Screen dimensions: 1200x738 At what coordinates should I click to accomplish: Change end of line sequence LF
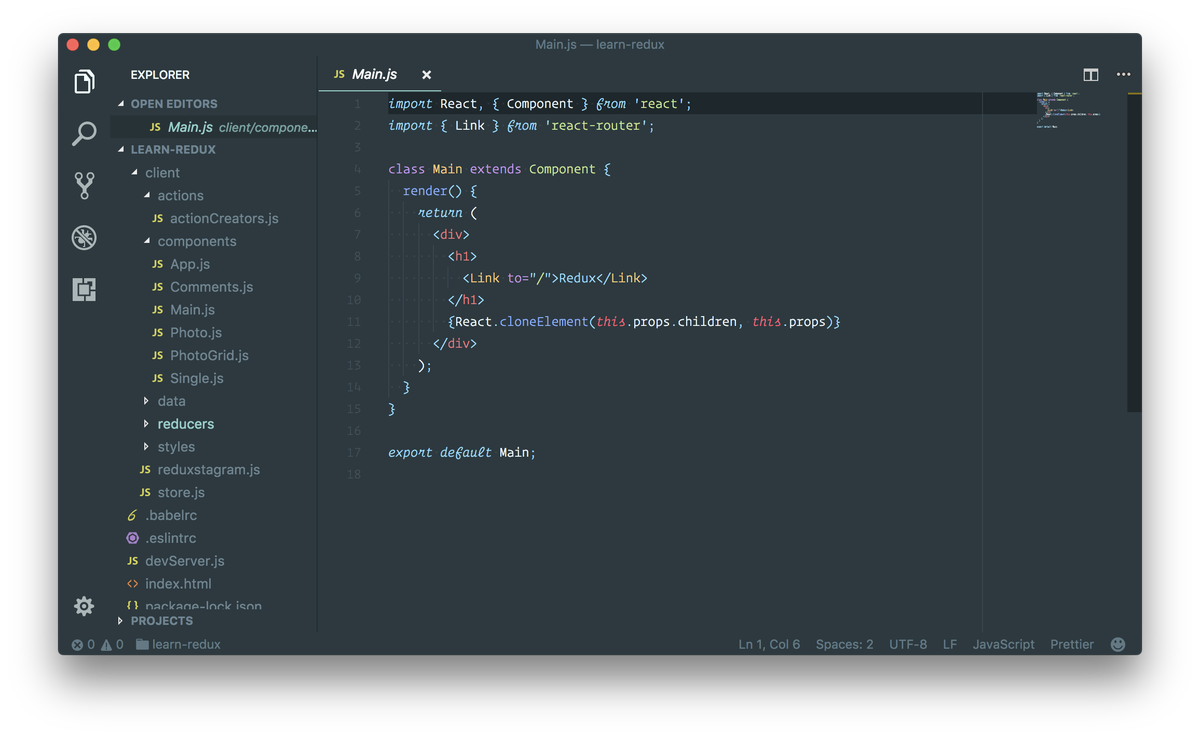pos(950,644)
